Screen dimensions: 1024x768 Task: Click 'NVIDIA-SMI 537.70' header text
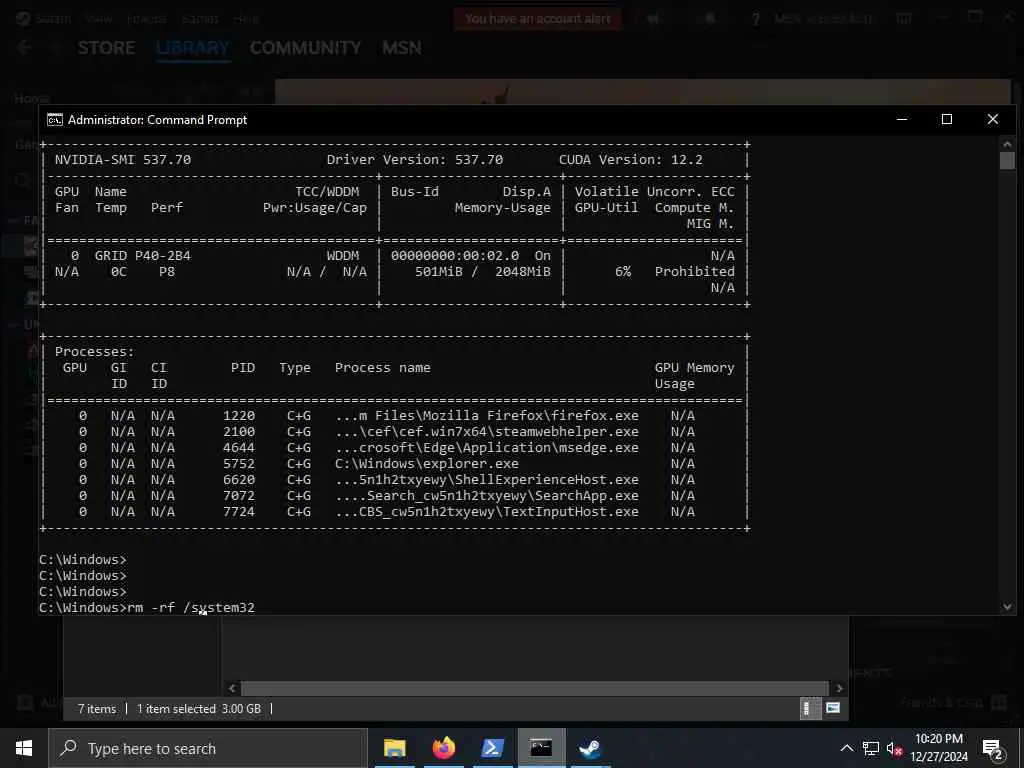pos(123,159)
